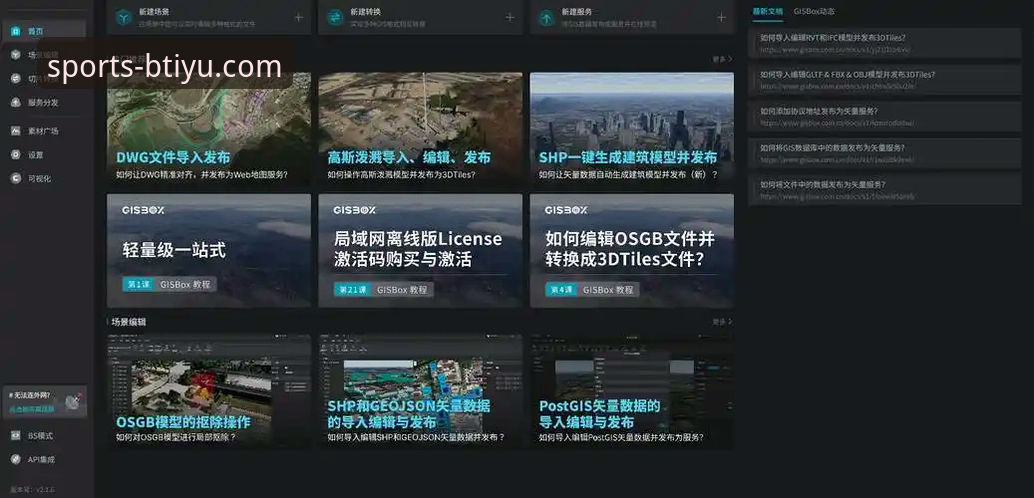The width and height of the screenshot is (1034, 498).
Task: Open doc about importing RVT and IFC models
Action: [884, 43]
